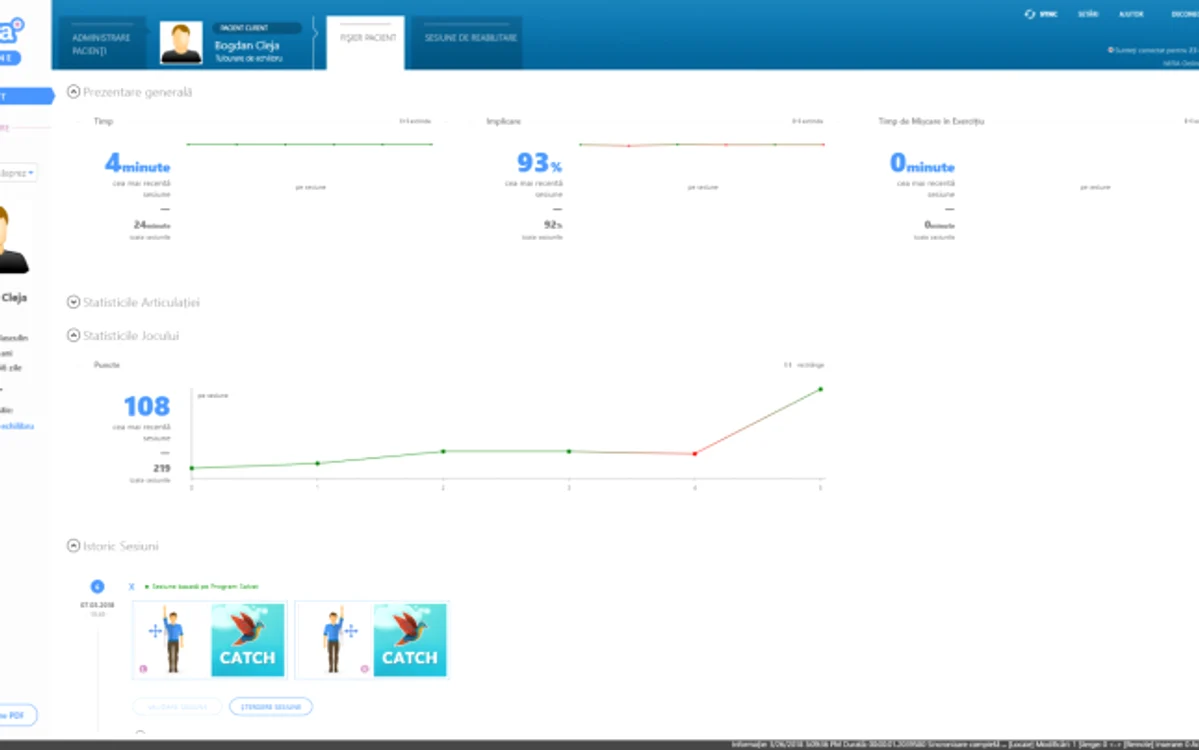1199x750 pixels.
Task: Click the 219 total points value
Action: [161, 468]
